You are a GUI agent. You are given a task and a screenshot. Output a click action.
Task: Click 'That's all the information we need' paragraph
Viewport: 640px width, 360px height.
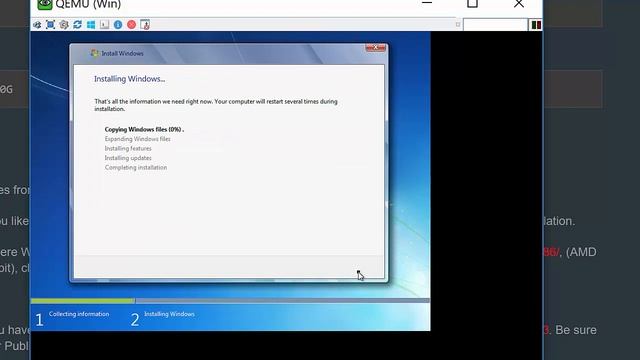point(216,105)
